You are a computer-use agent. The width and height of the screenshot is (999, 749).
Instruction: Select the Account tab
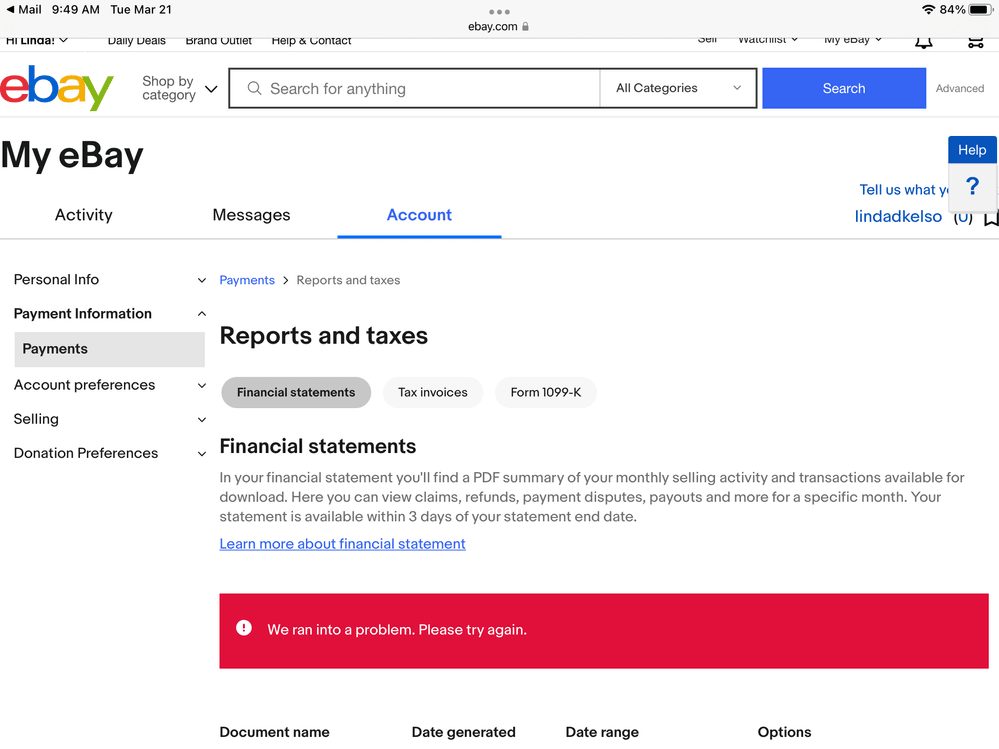click(419, 215)
